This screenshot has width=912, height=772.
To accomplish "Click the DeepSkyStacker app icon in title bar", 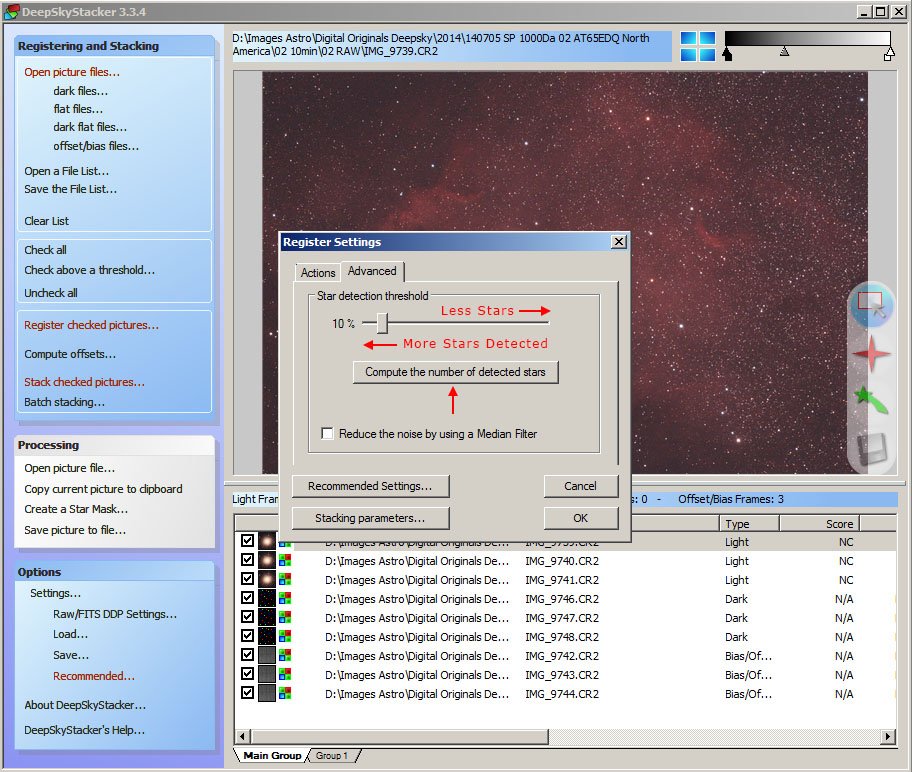I will click(11, 11).
